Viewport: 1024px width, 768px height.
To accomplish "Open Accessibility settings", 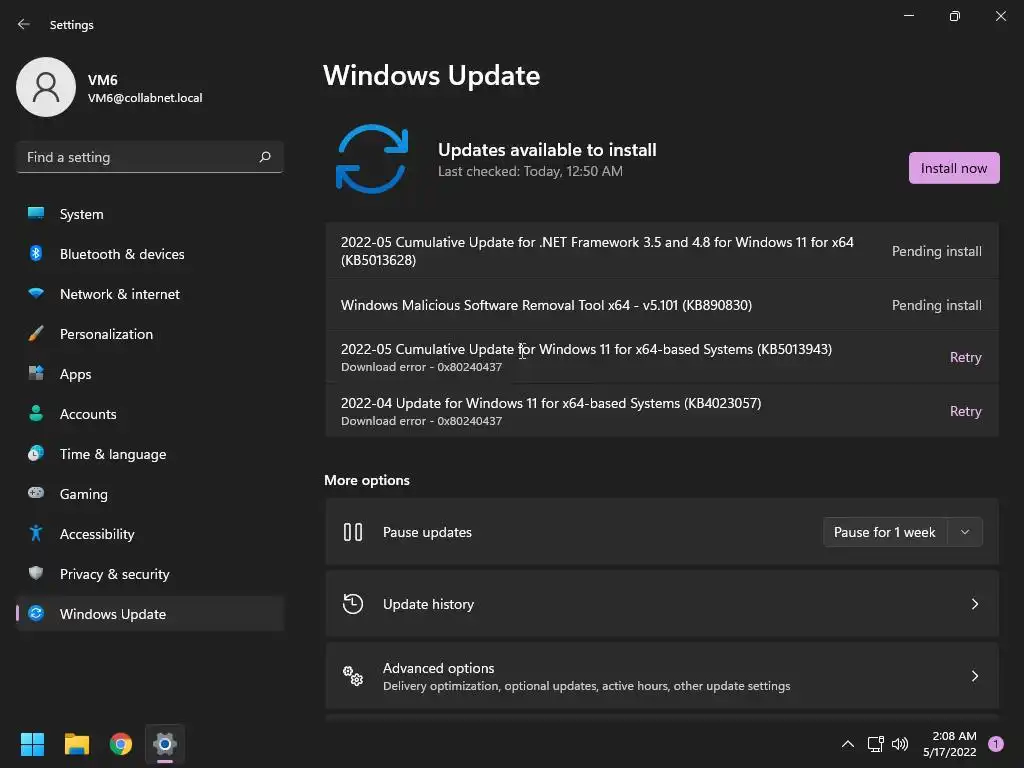I will [150, 534].
